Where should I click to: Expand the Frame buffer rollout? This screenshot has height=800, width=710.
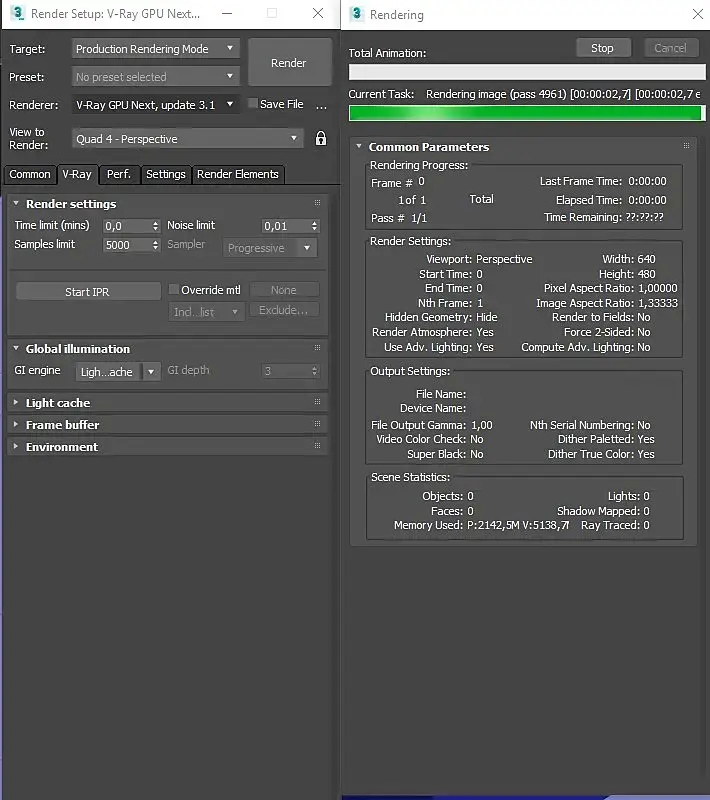pyautogui.click(x=16, y=424)
